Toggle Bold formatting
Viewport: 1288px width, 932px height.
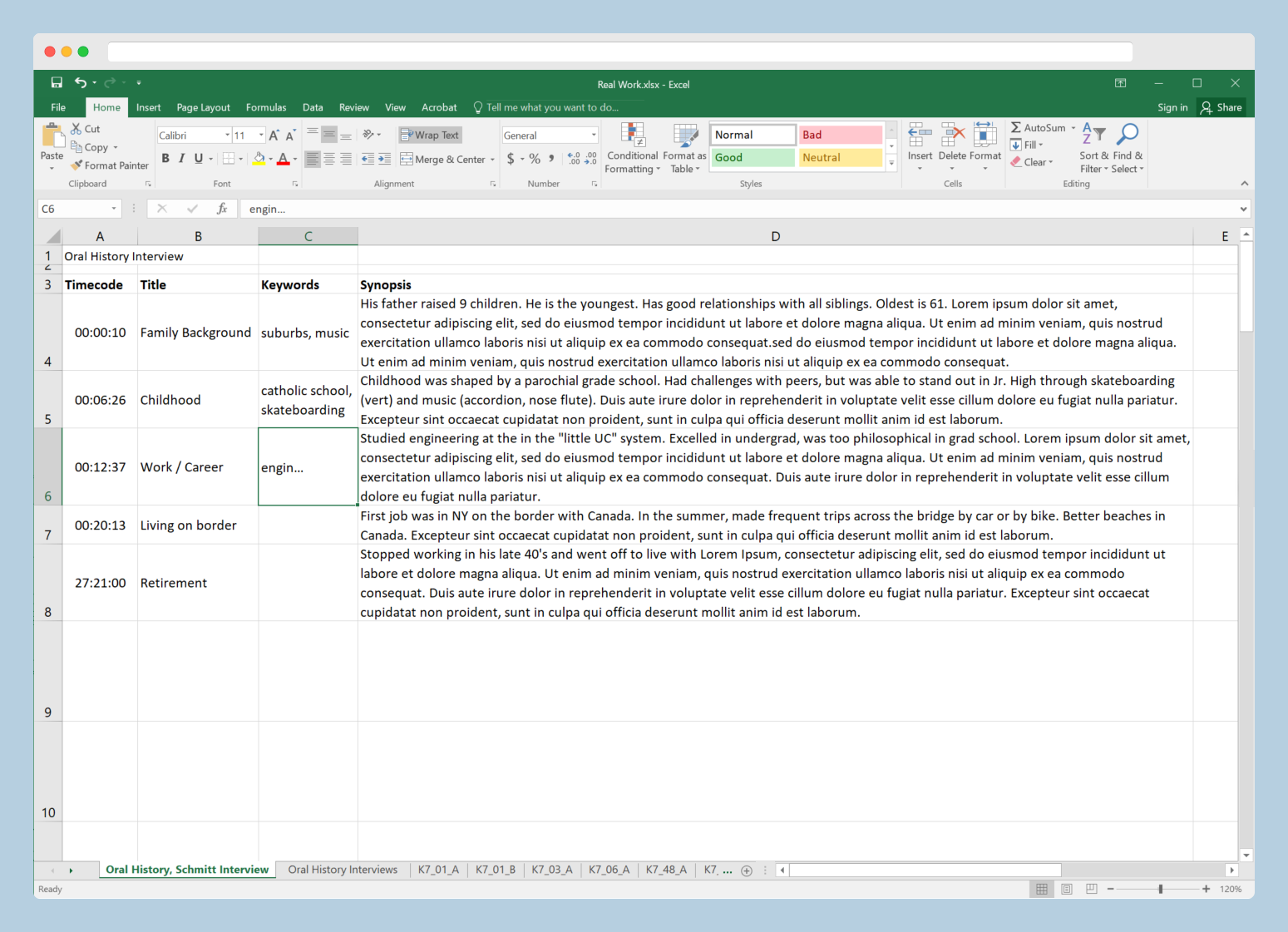(x=165, y=159)
